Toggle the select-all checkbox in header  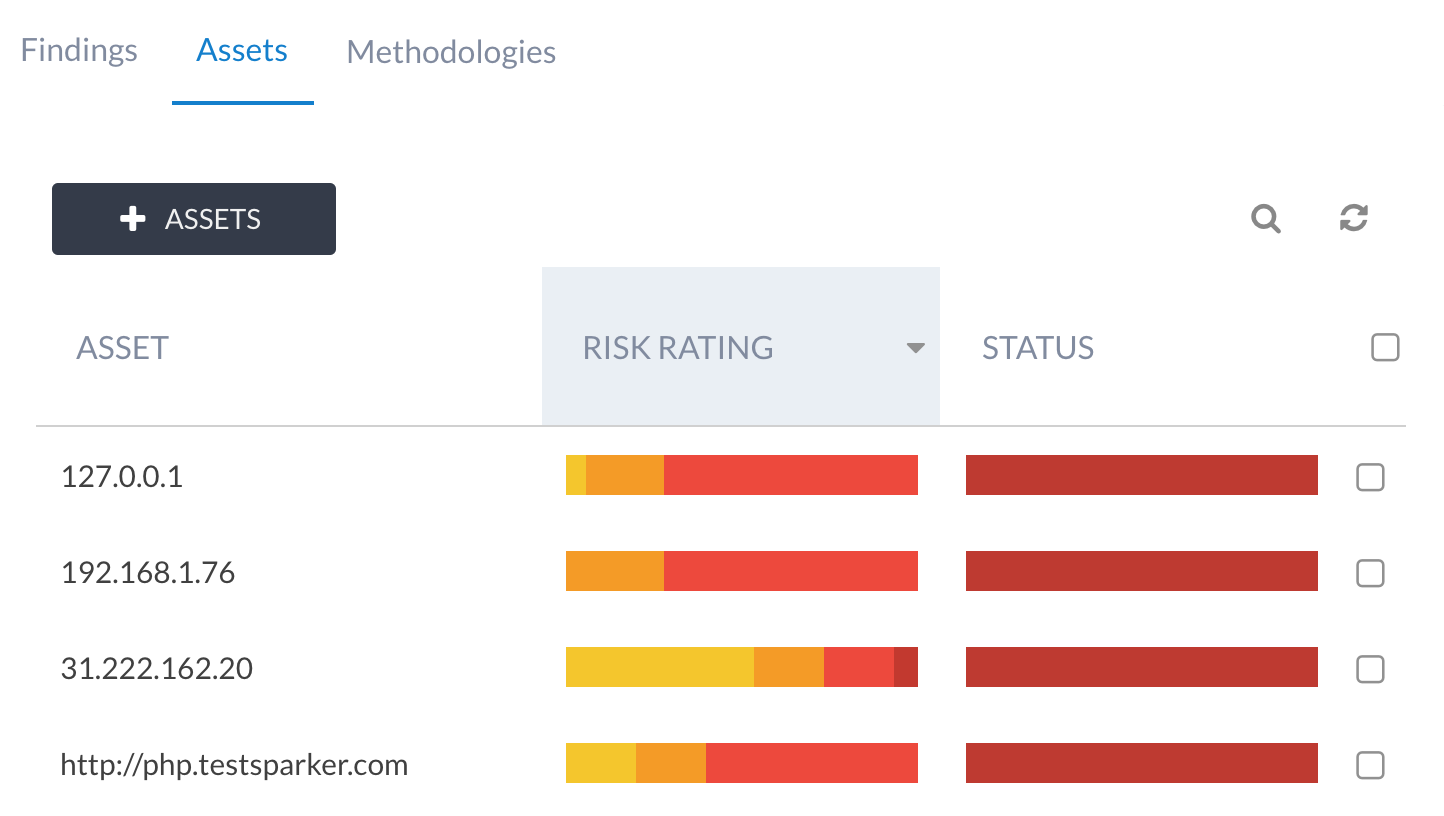click(1385, 348)
